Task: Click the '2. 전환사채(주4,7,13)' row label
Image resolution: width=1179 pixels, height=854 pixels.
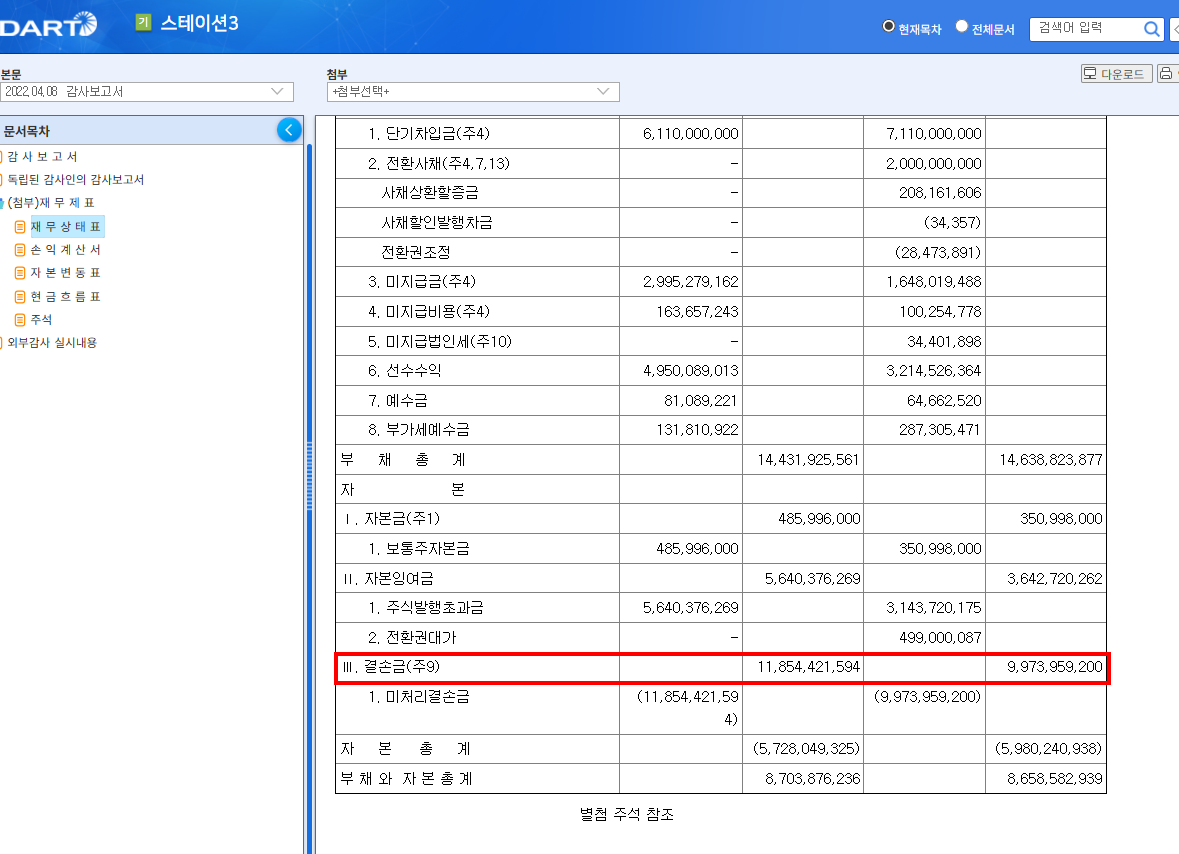Action: pos(438,163)
